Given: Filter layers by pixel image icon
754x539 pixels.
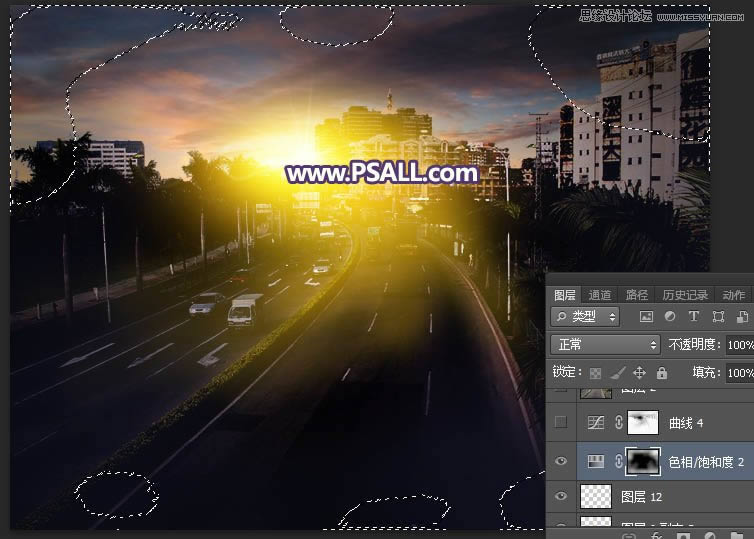Looking at the screenshot, I should [646, 317].
